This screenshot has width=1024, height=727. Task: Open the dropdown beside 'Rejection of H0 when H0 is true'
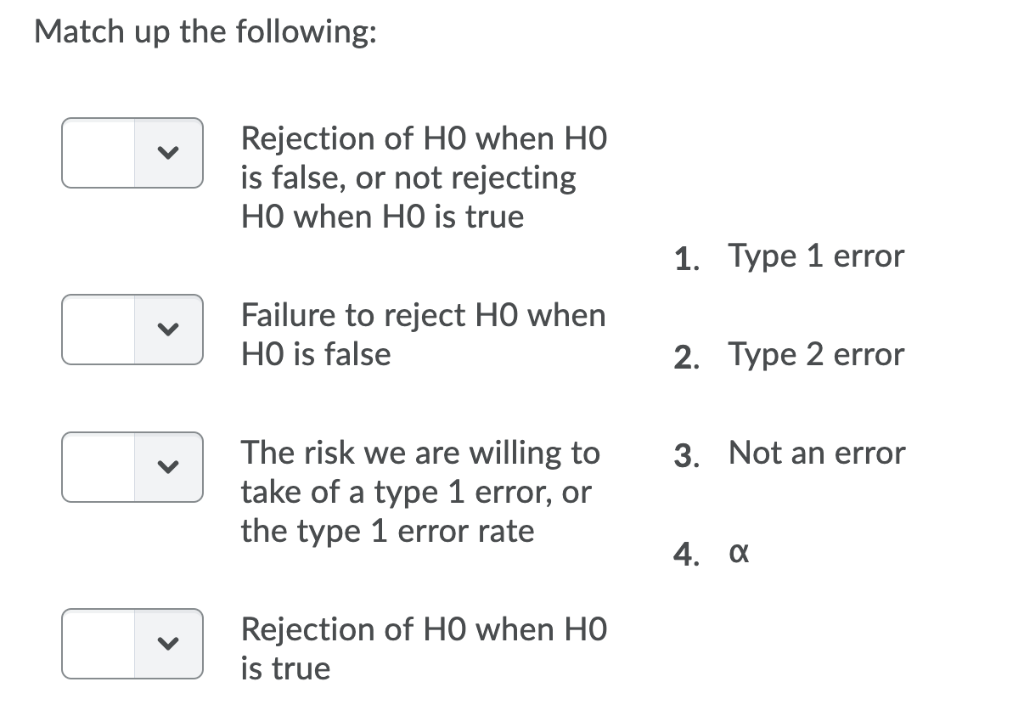[132, 643]
